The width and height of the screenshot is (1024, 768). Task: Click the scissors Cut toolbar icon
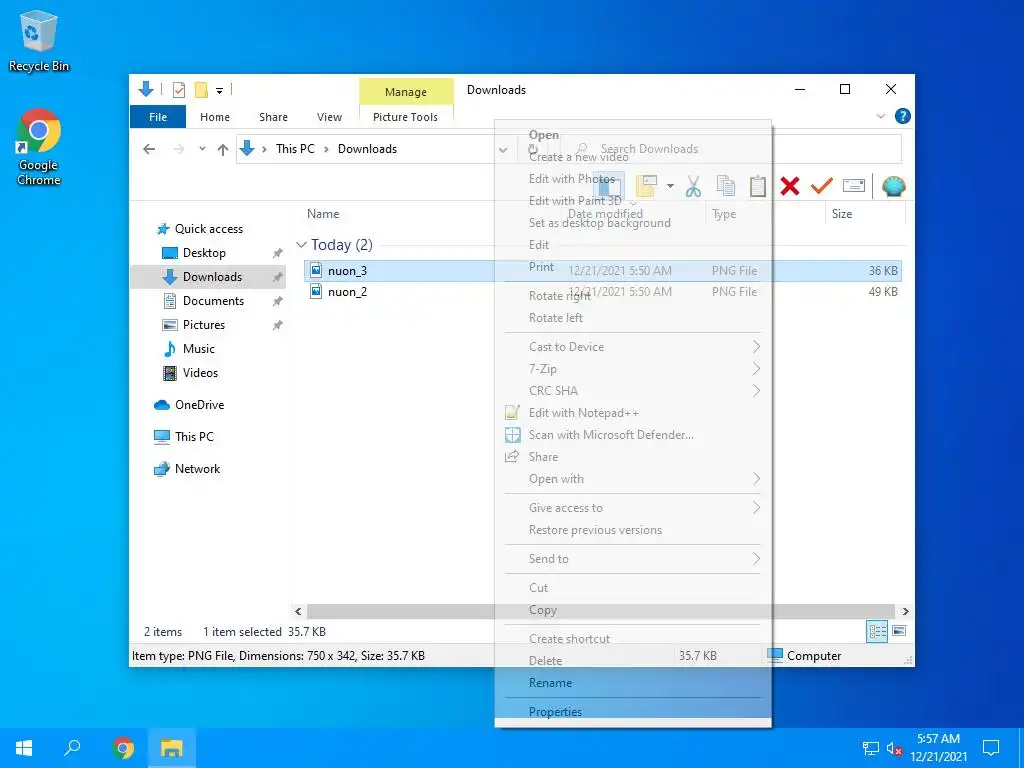tap(694, 186)
